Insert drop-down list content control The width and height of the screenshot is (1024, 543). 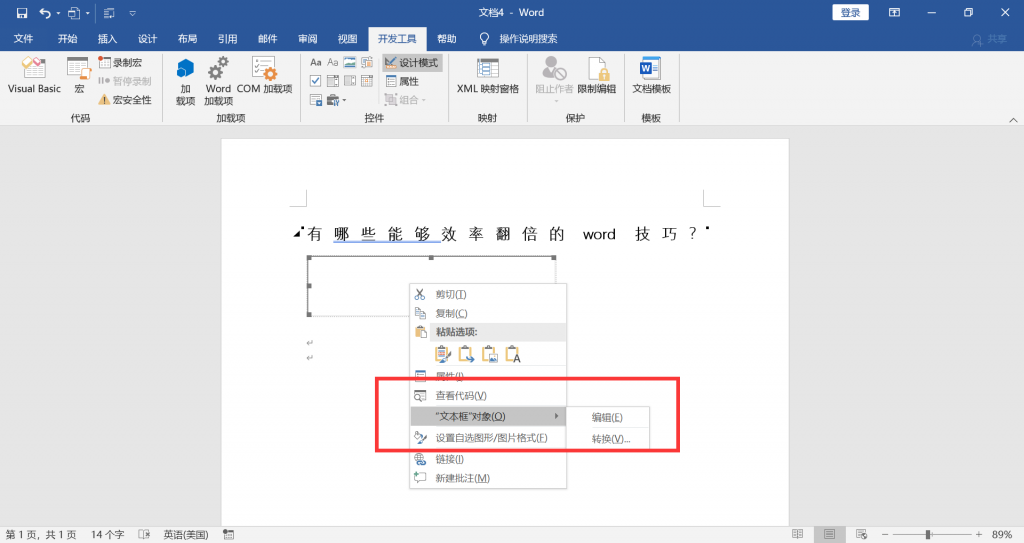350,81
